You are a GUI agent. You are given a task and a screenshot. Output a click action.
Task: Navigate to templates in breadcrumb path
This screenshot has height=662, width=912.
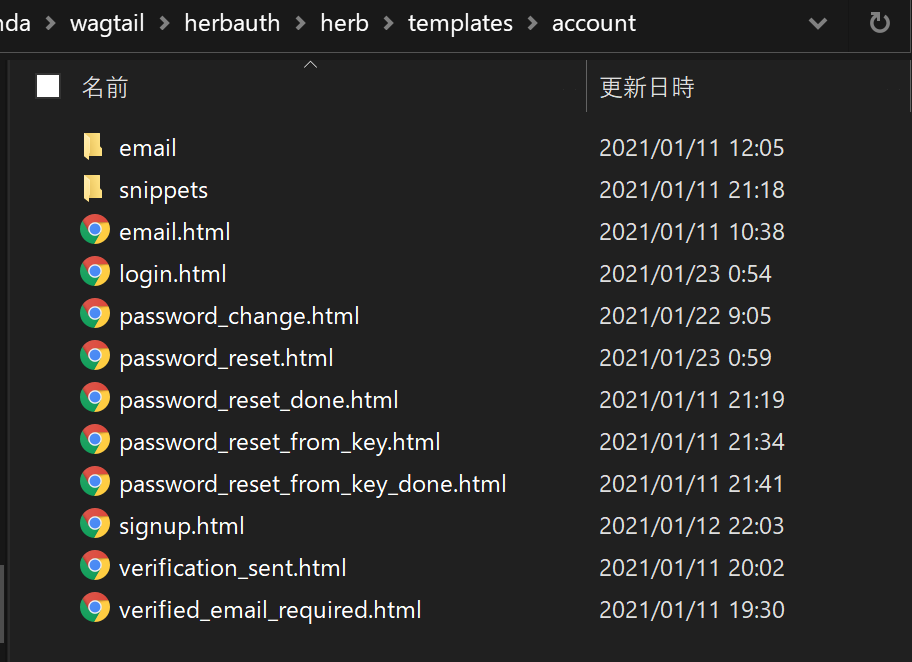point(460,23)
